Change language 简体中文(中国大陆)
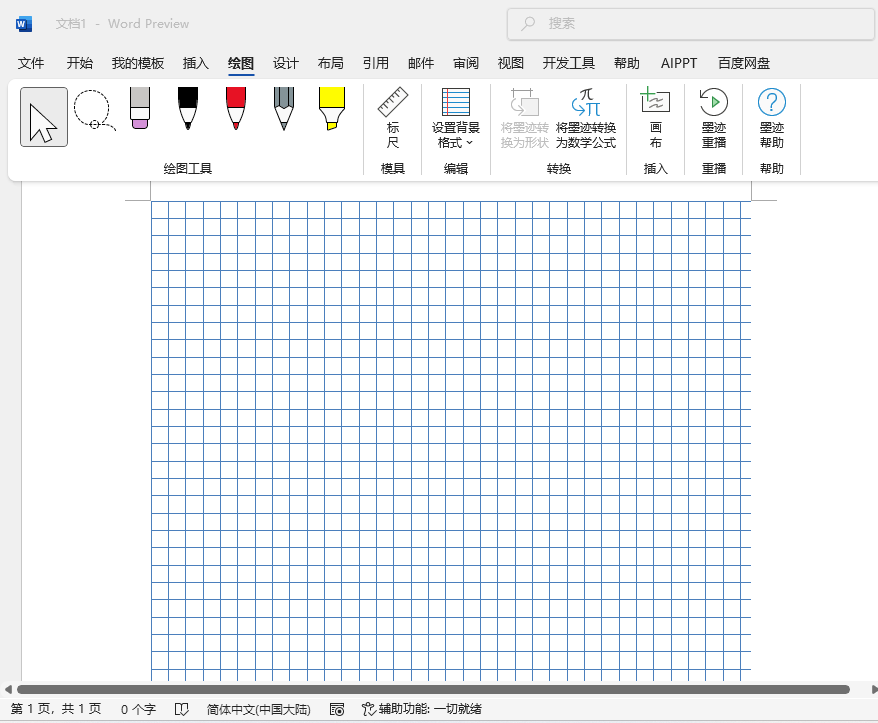This screenshot has height=723, width=878. [x=258, y=710]
